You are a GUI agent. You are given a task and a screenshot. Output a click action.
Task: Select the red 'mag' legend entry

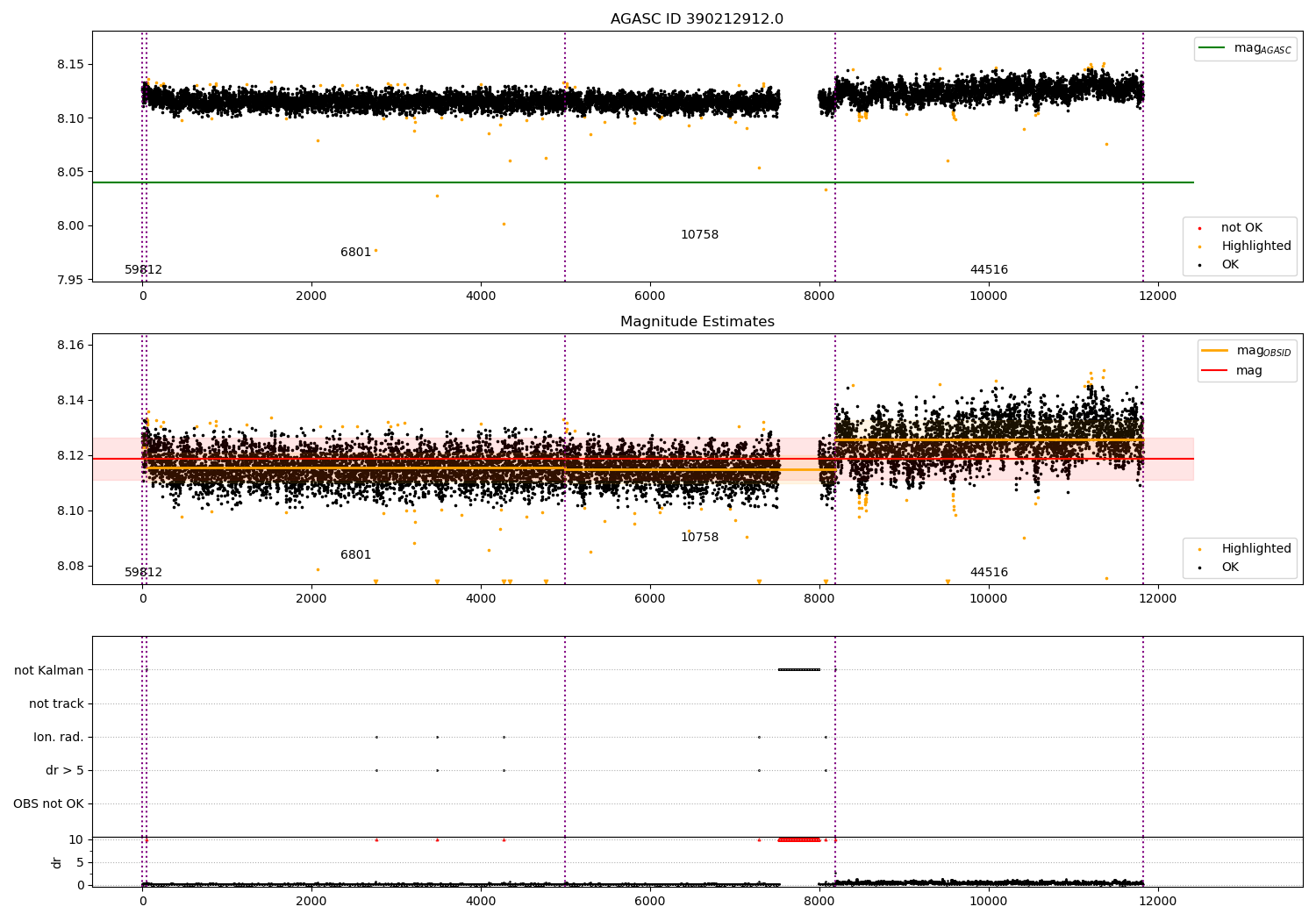coord(1233,371)
